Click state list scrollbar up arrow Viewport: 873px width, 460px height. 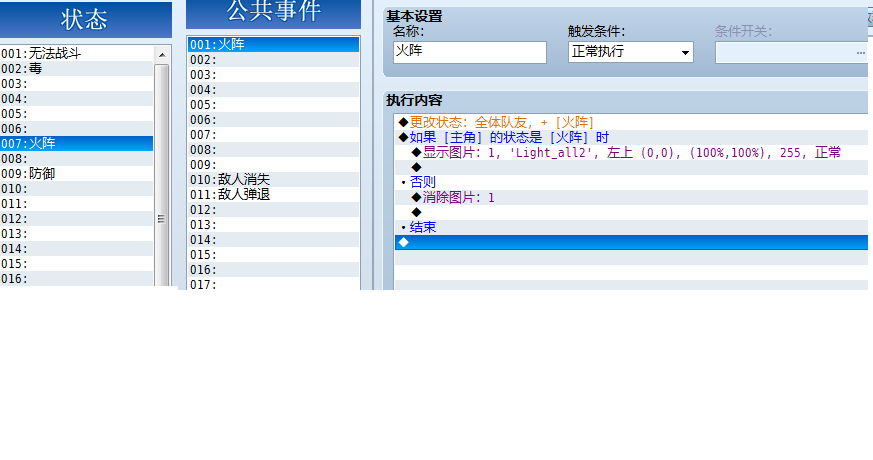(161, 55)
